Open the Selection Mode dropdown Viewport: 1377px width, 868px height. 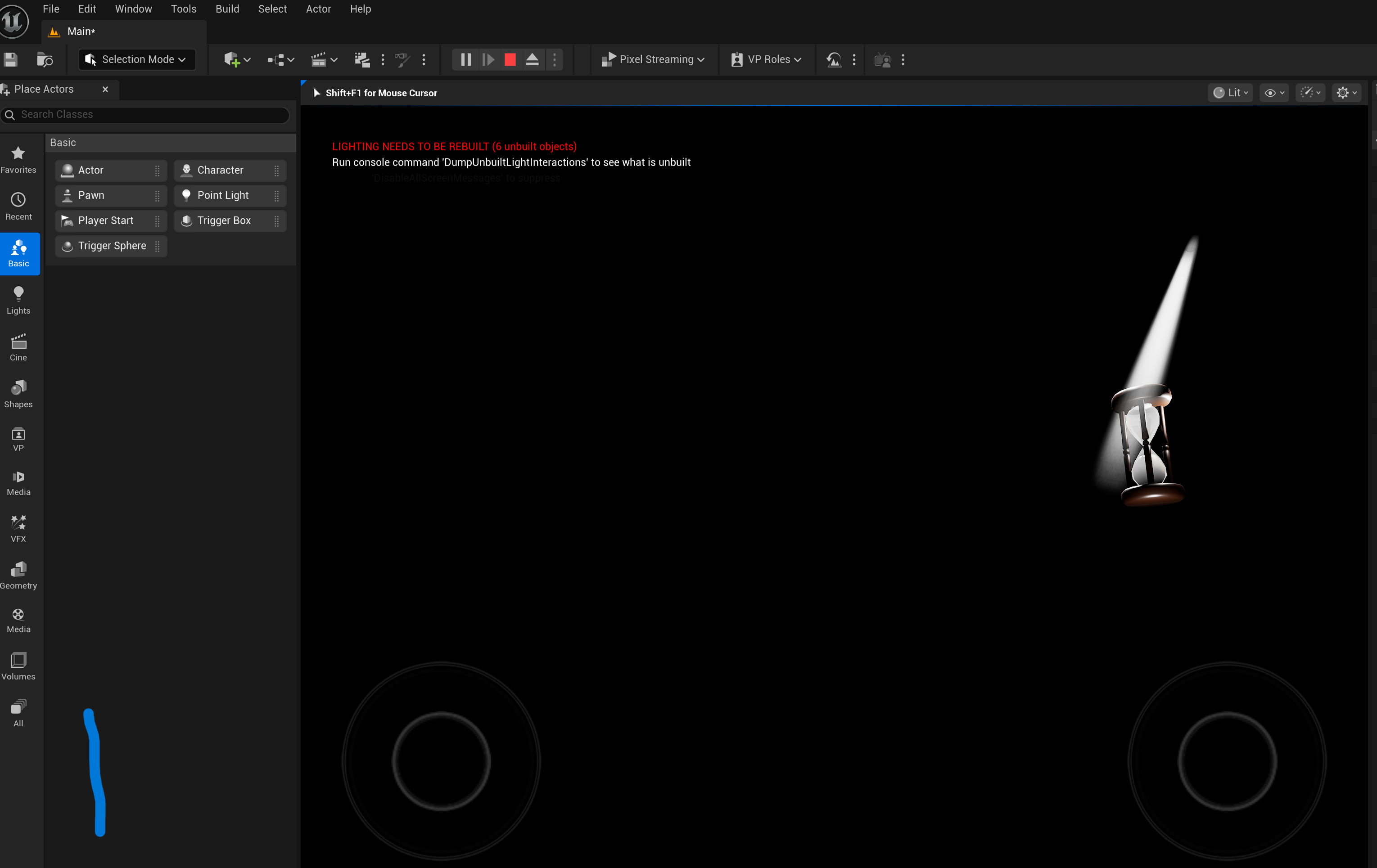coord(136,59)
